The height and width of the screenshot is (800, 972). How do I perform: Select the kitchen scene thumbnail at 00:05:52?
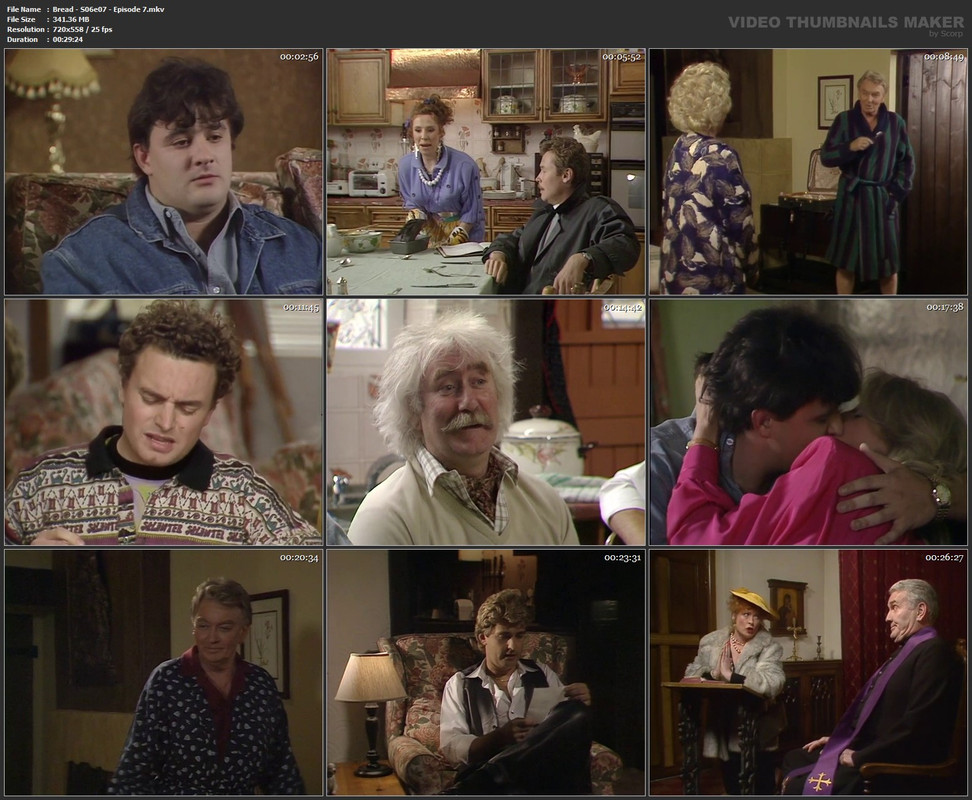[486, 172]
